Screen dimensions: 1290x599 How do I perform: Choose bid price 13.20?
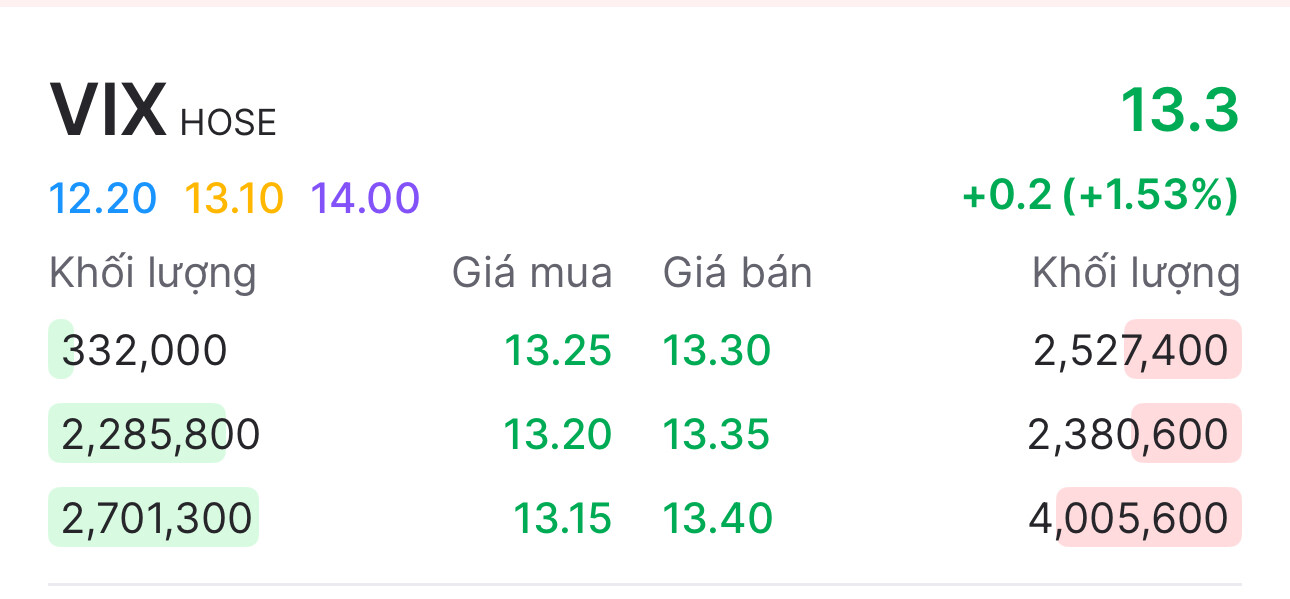pos(557,435)
